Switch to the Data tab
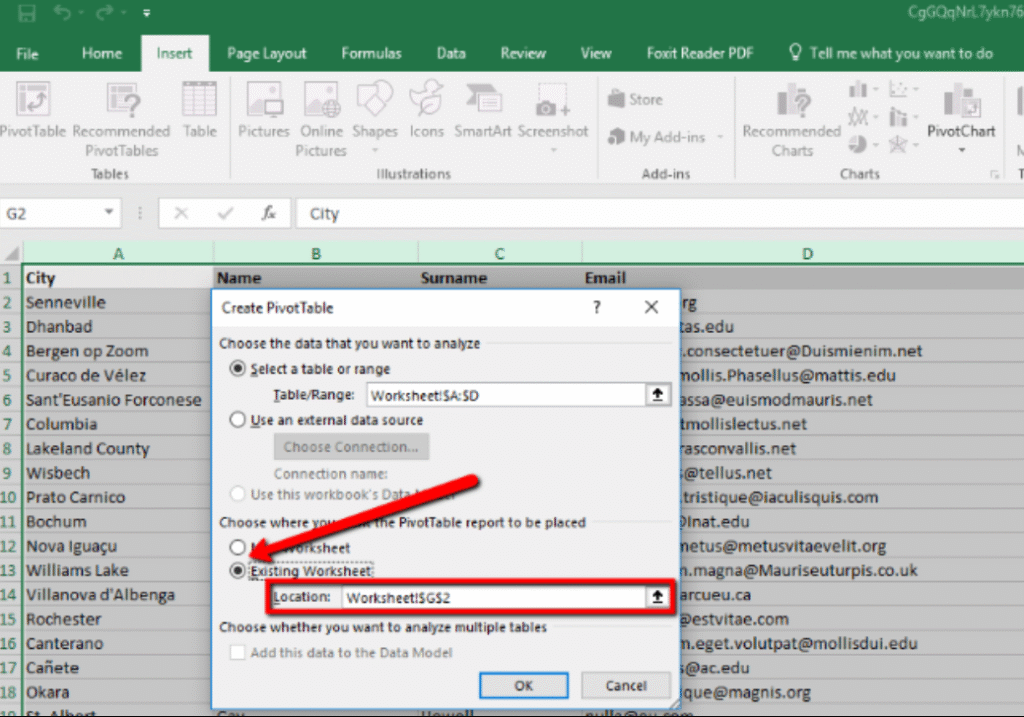Image resolution: width=1024 pixels, height=717 pixels. click(x=451, y=54)
